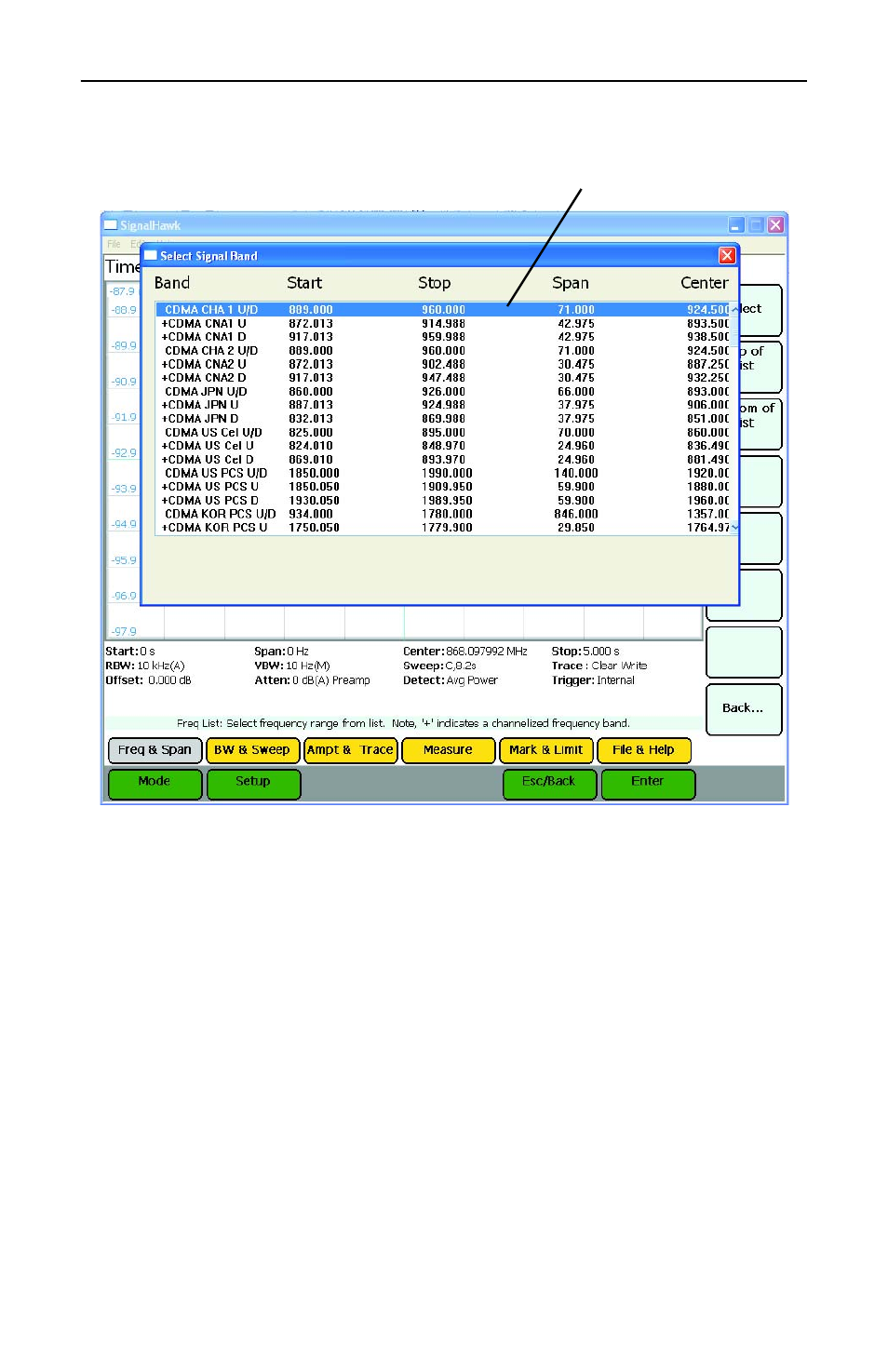Select the +CDMA US Cel D band row

click(x=443, y=460)
